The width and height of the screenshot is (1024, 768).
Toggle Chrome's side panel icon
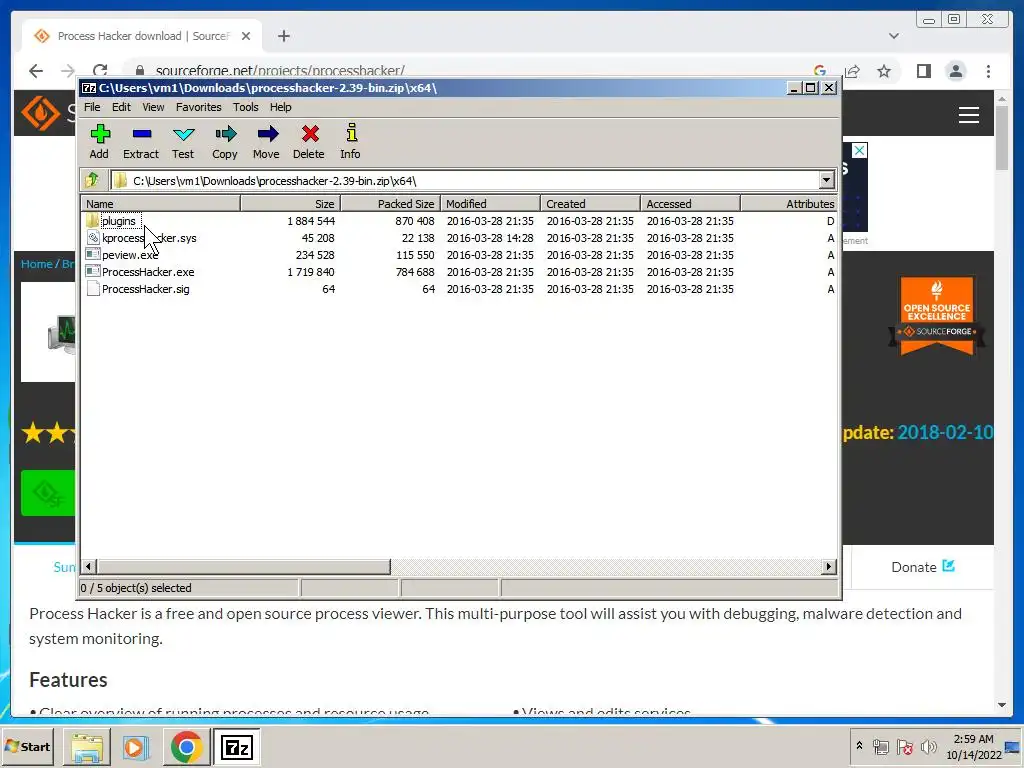pyautogui.click(x=923, y=71)
